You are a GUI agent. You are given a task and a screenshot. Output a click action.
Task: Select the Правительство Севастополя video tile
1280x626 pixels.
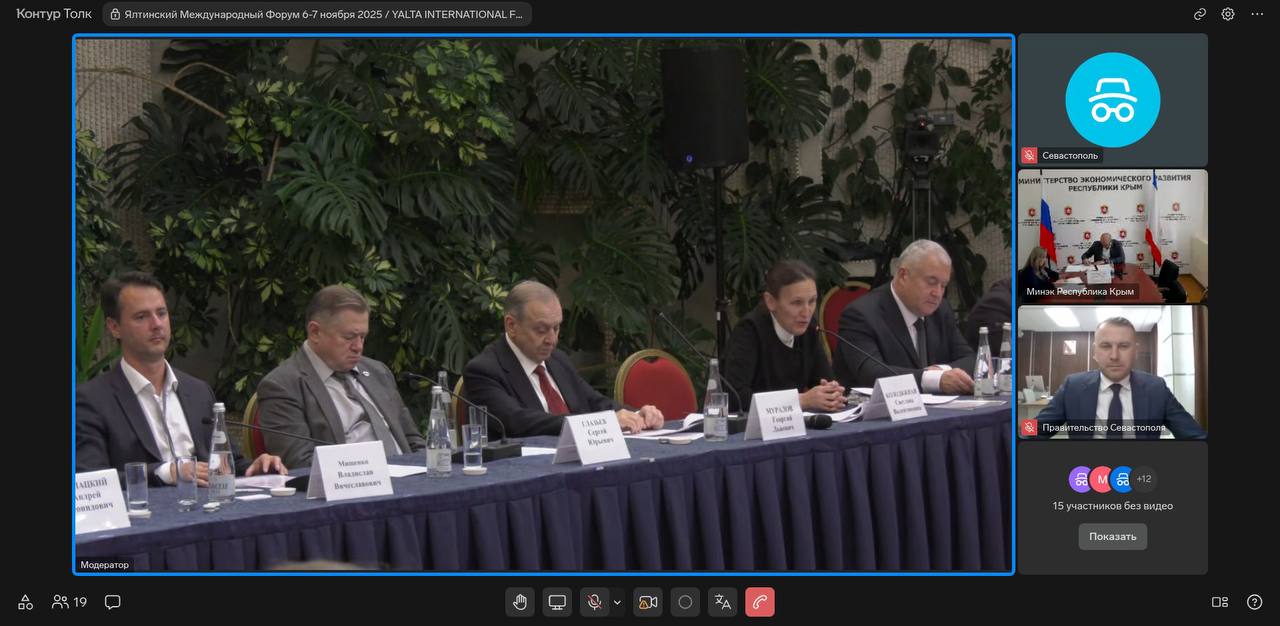pos(1112,372)
